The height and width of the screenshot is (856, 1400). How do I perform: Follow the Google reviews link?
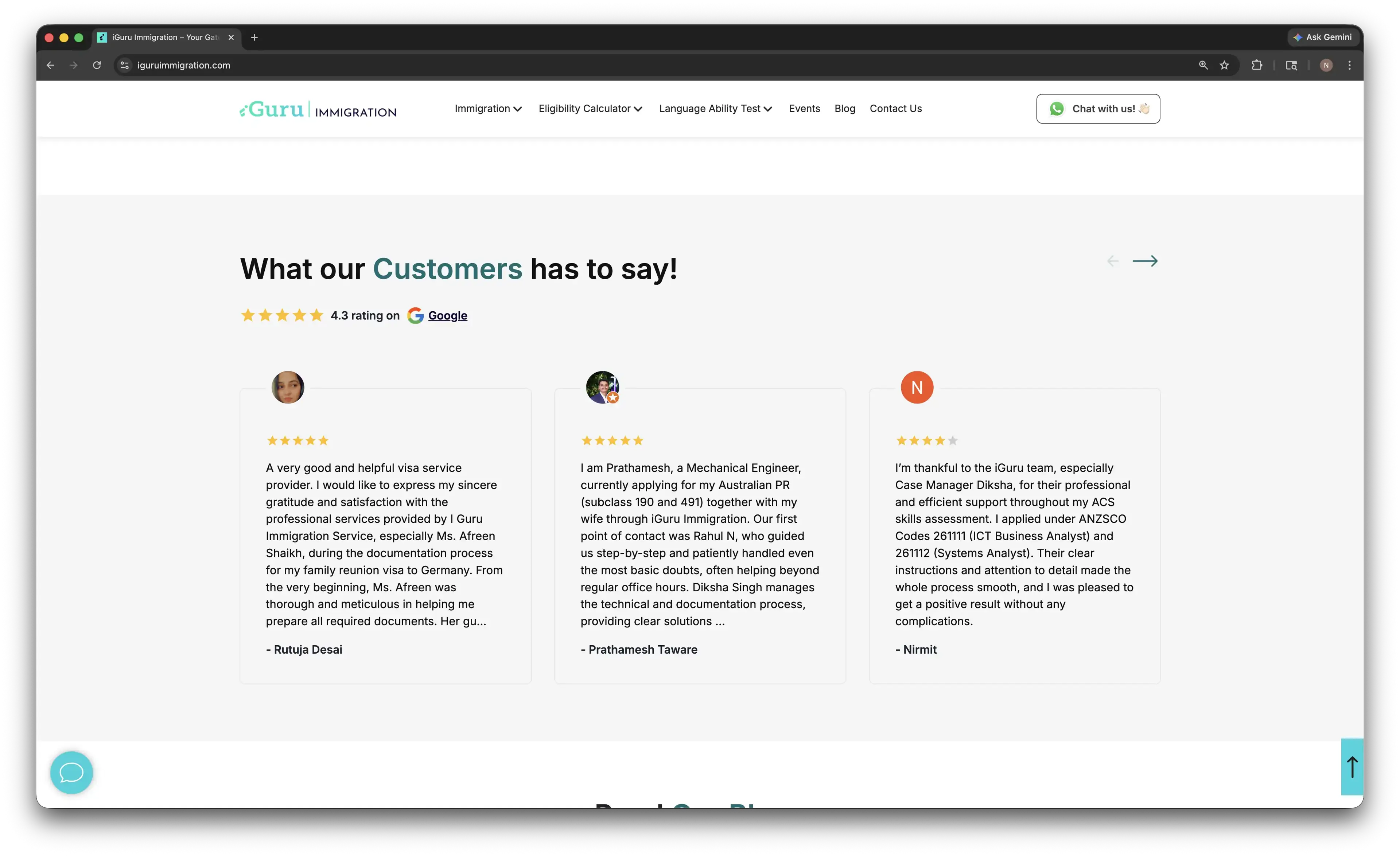447,315
